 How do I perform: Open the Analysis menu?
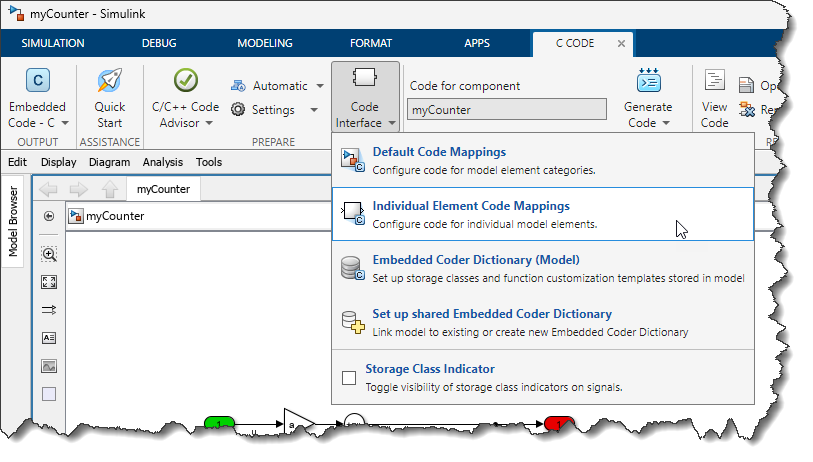(162, 162)
